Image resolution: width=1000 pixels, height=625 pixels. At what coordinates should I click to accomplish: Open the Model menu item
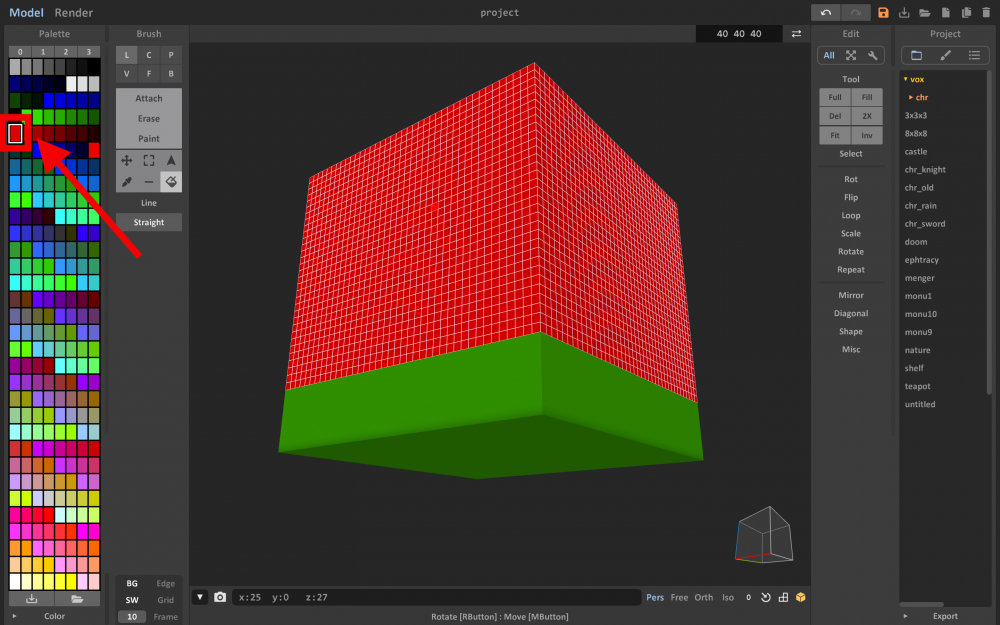[24, 12]
